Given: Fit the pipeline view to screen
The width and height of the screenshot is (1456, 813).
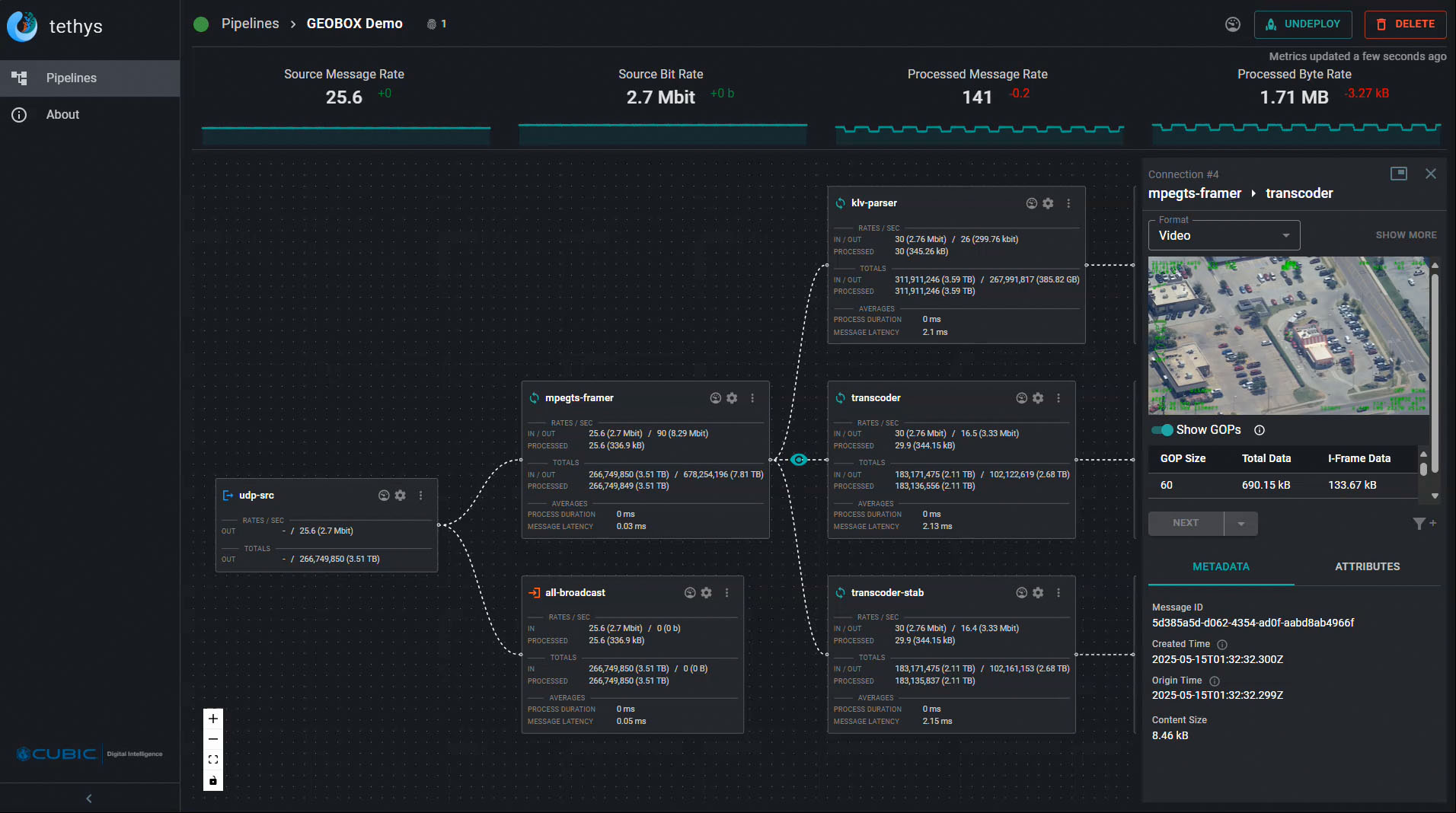Looking at the screenshot, I should point(213,760).
